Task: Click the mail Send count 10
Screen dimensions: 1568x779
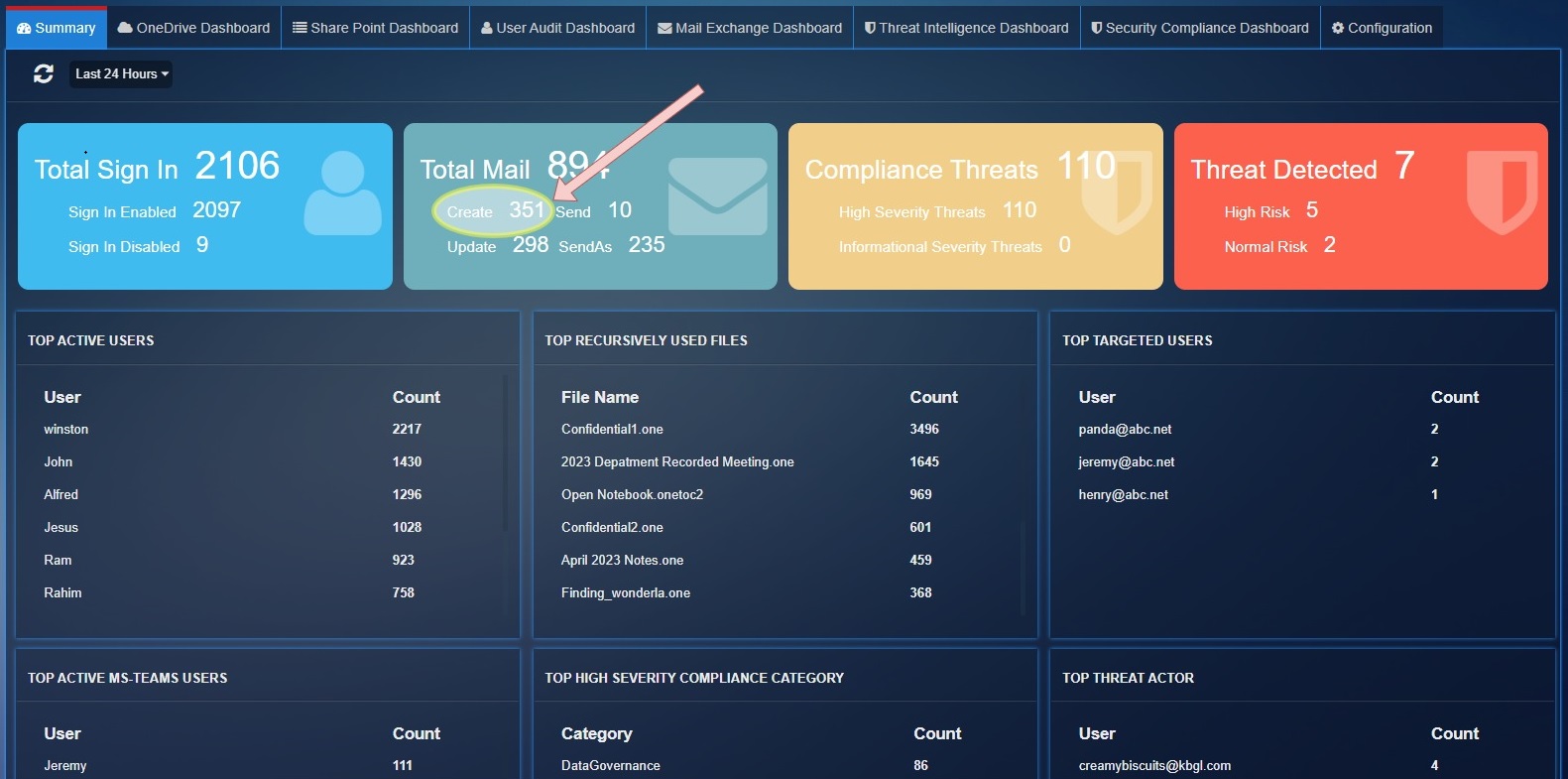Action: pyautogui.click(x=620, y=209)
